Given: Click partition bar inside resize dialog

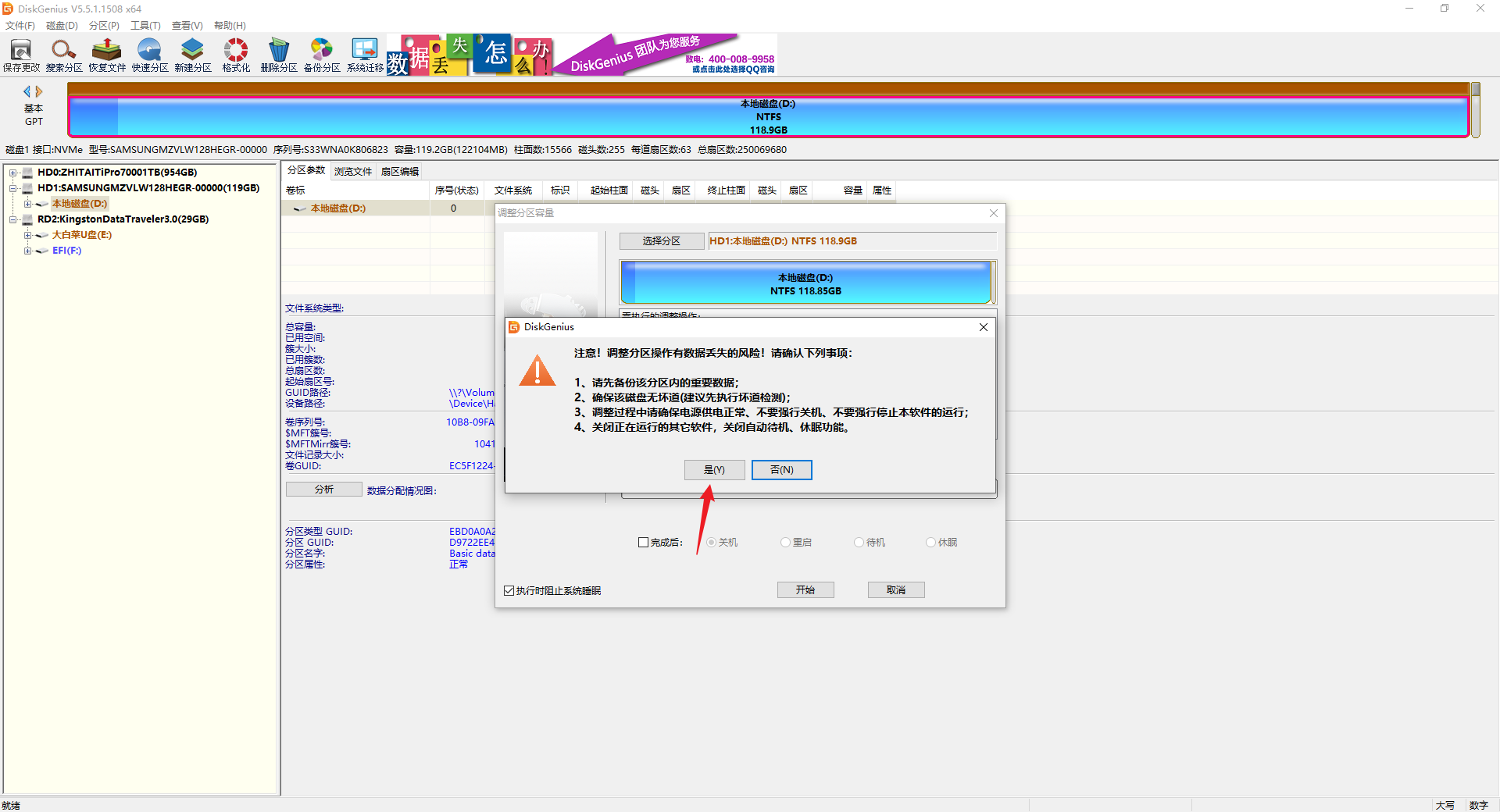Looking at the screenshot, I should (x=806, y=283).
